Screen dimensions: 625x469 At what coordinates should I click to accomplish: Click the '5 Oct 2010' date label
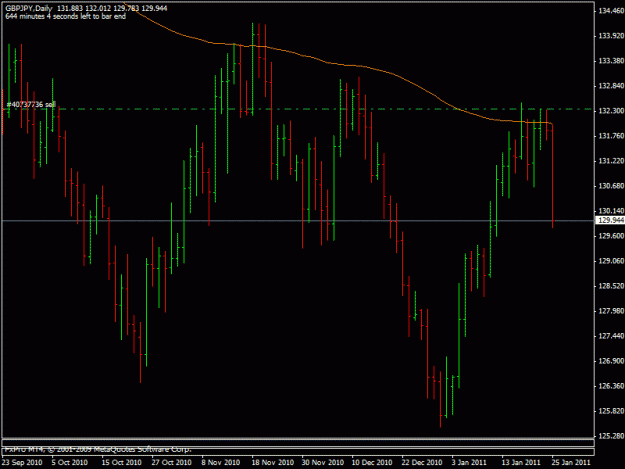(x=70, y=462)
